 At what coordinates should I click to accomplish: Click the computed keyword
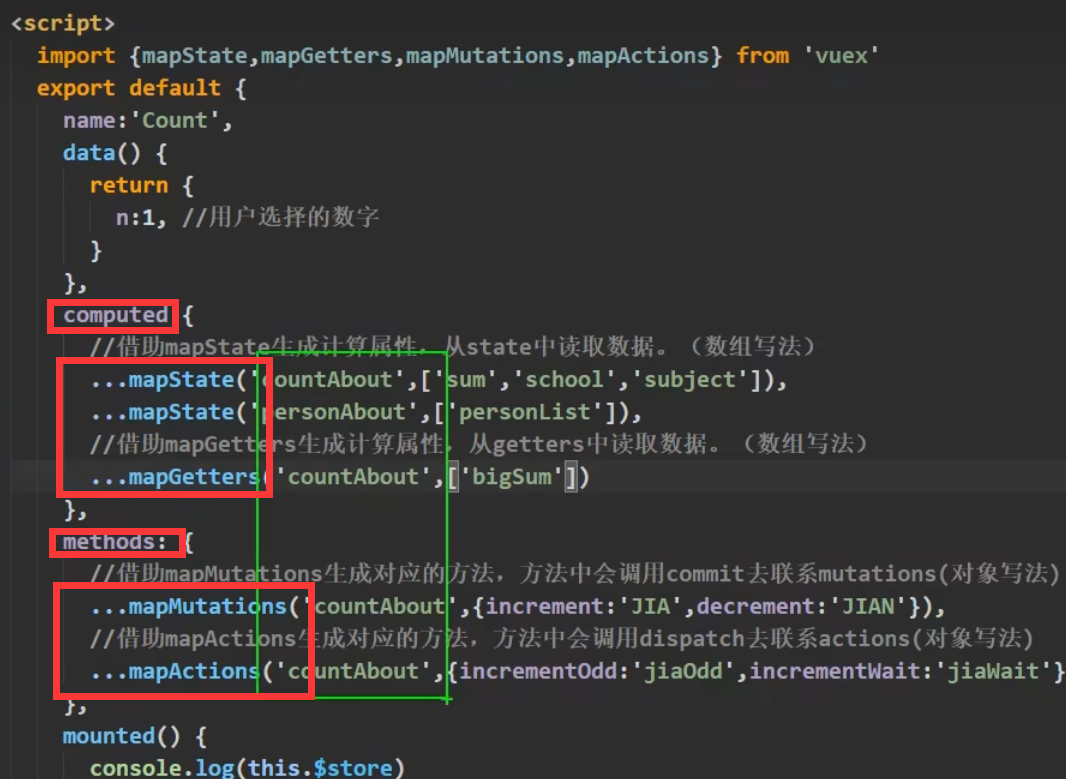click(115, 315)
